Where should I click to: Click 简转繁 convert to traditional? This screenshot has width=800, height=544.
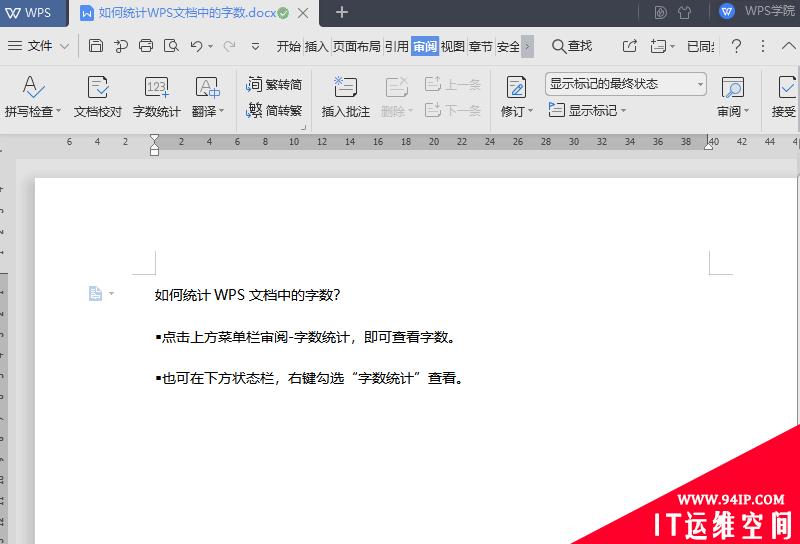(274, 110)
